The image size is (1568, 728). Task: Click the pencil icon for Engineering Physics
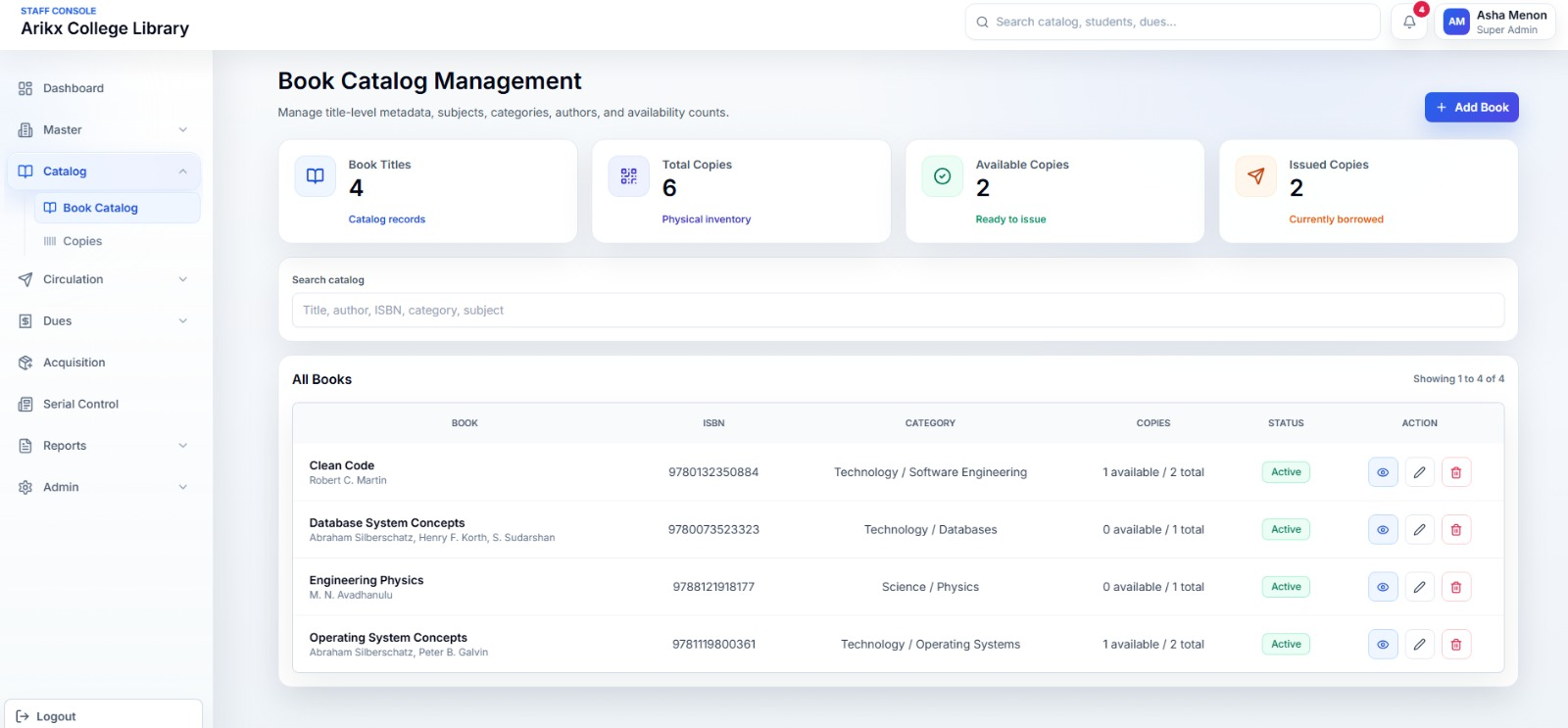coord(1419,587)
